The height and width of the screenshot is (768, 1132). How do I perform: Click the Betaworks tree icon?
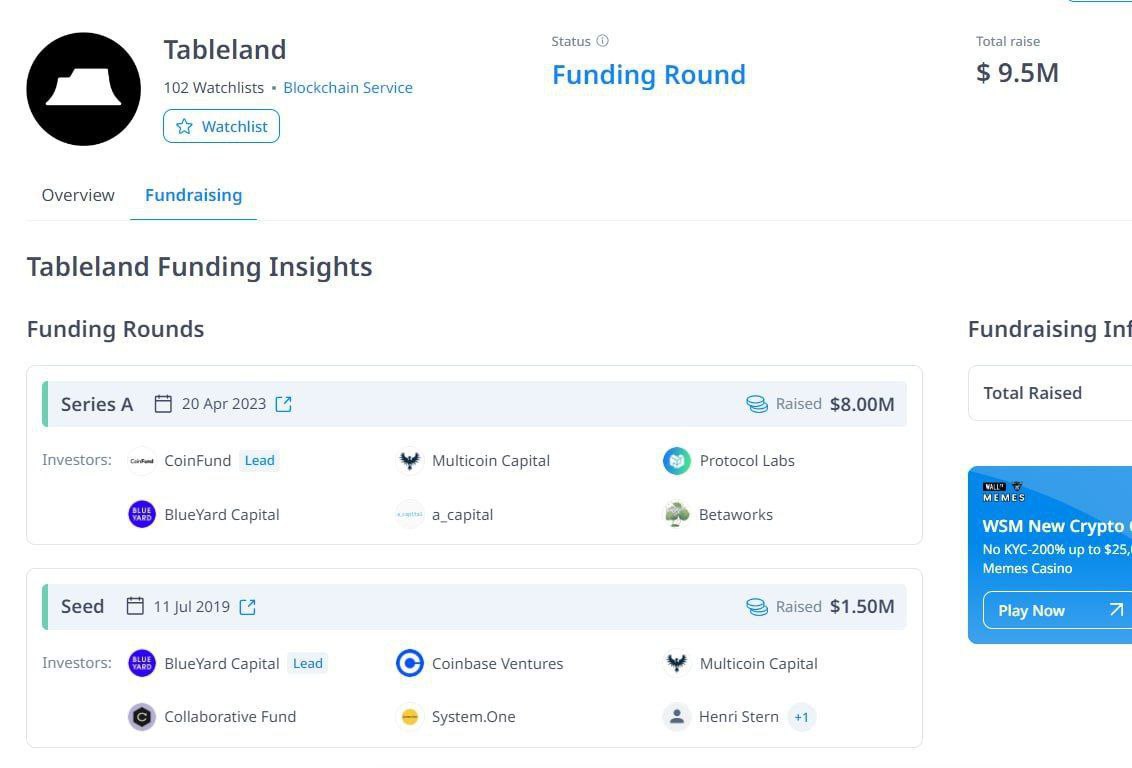coord(677,515)
